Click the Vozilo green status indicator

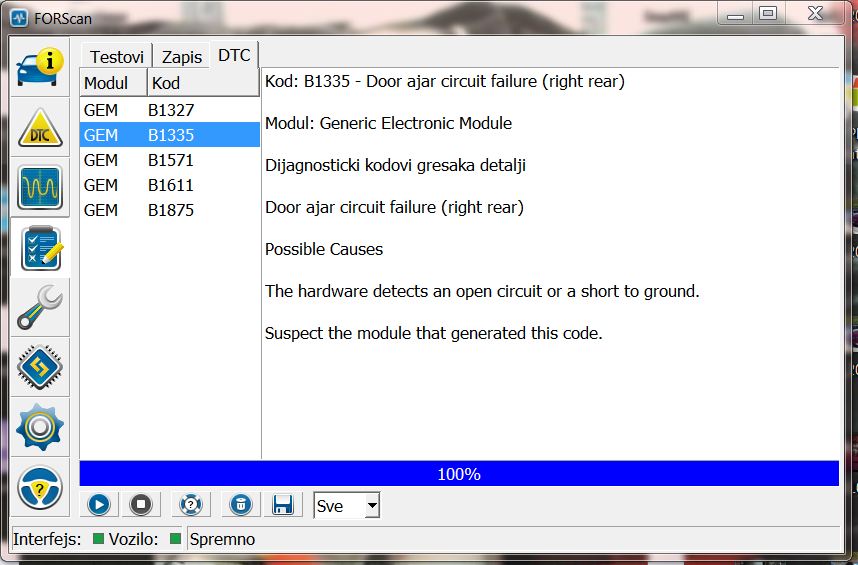point(175,539)
